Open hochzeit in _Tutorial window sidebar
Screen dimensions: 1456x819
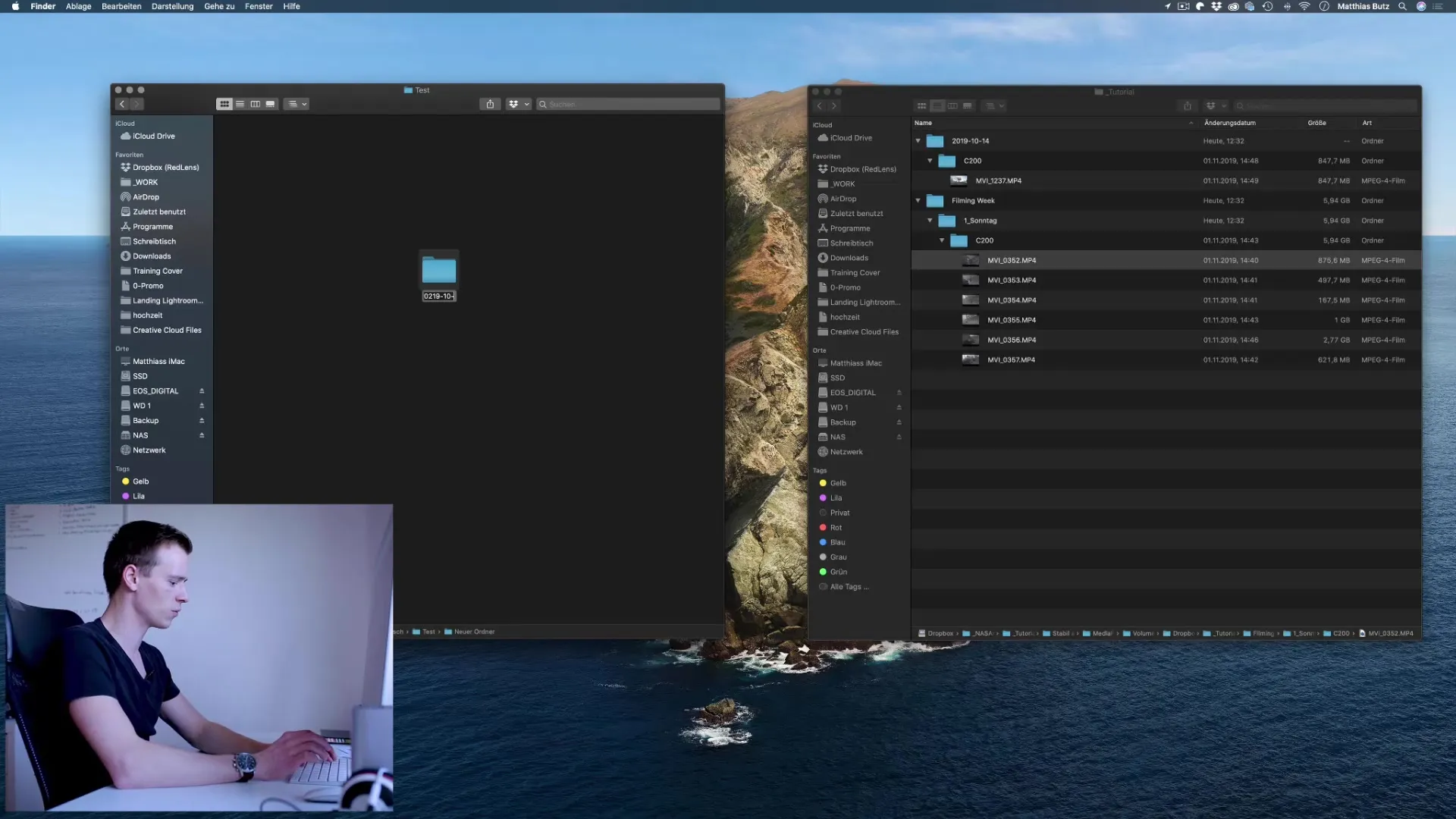click(839, 317)
